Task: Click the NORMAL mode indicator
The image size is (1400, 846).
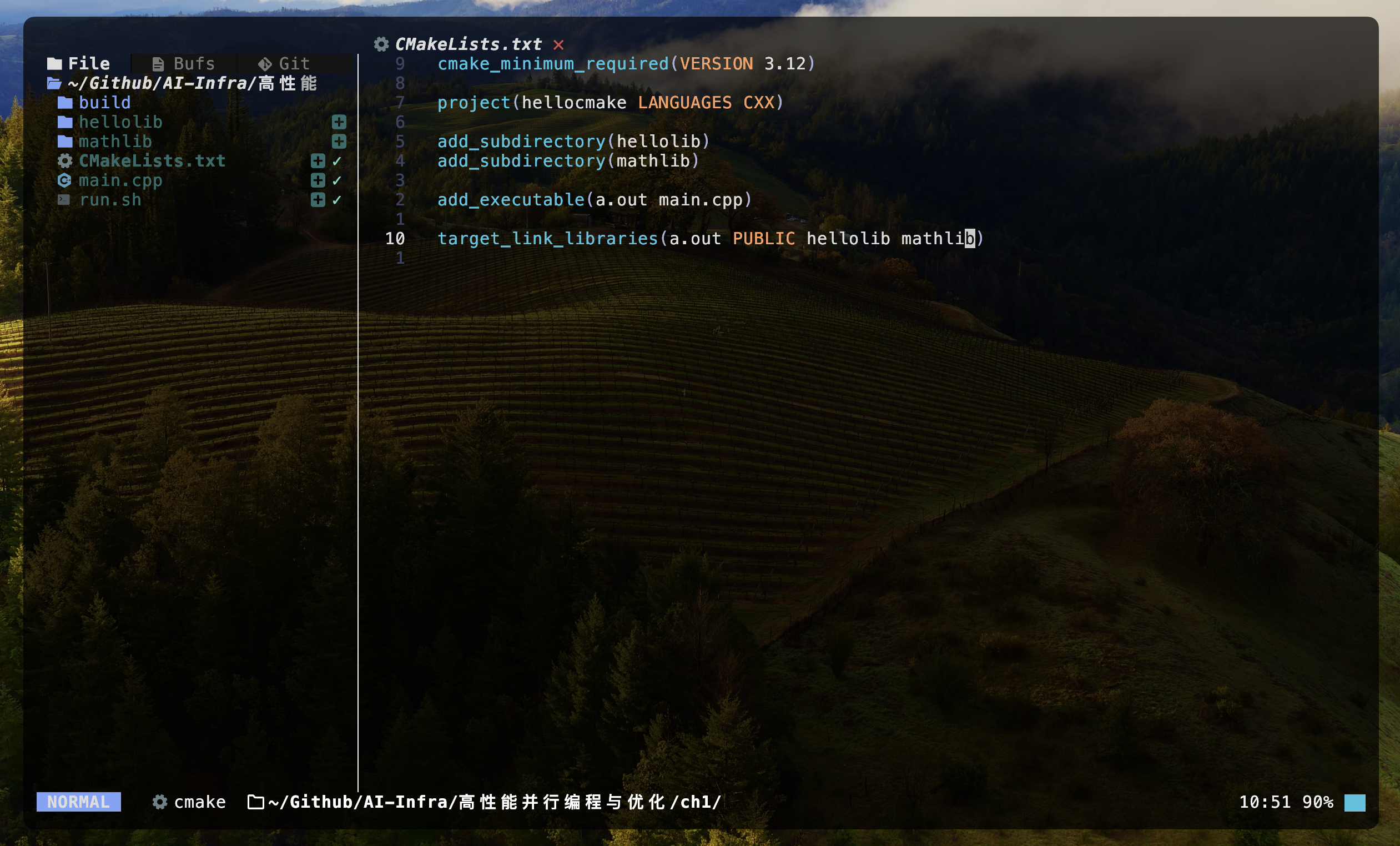Action: coord(78,802)
